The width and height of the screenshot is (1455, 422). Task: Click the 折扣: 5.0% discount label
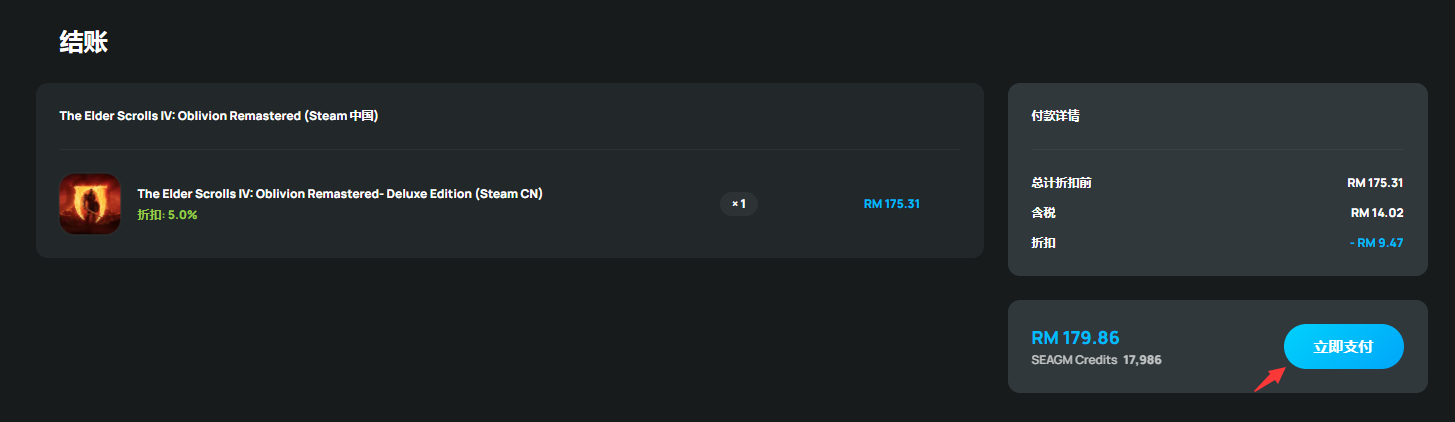pos(167,215)
